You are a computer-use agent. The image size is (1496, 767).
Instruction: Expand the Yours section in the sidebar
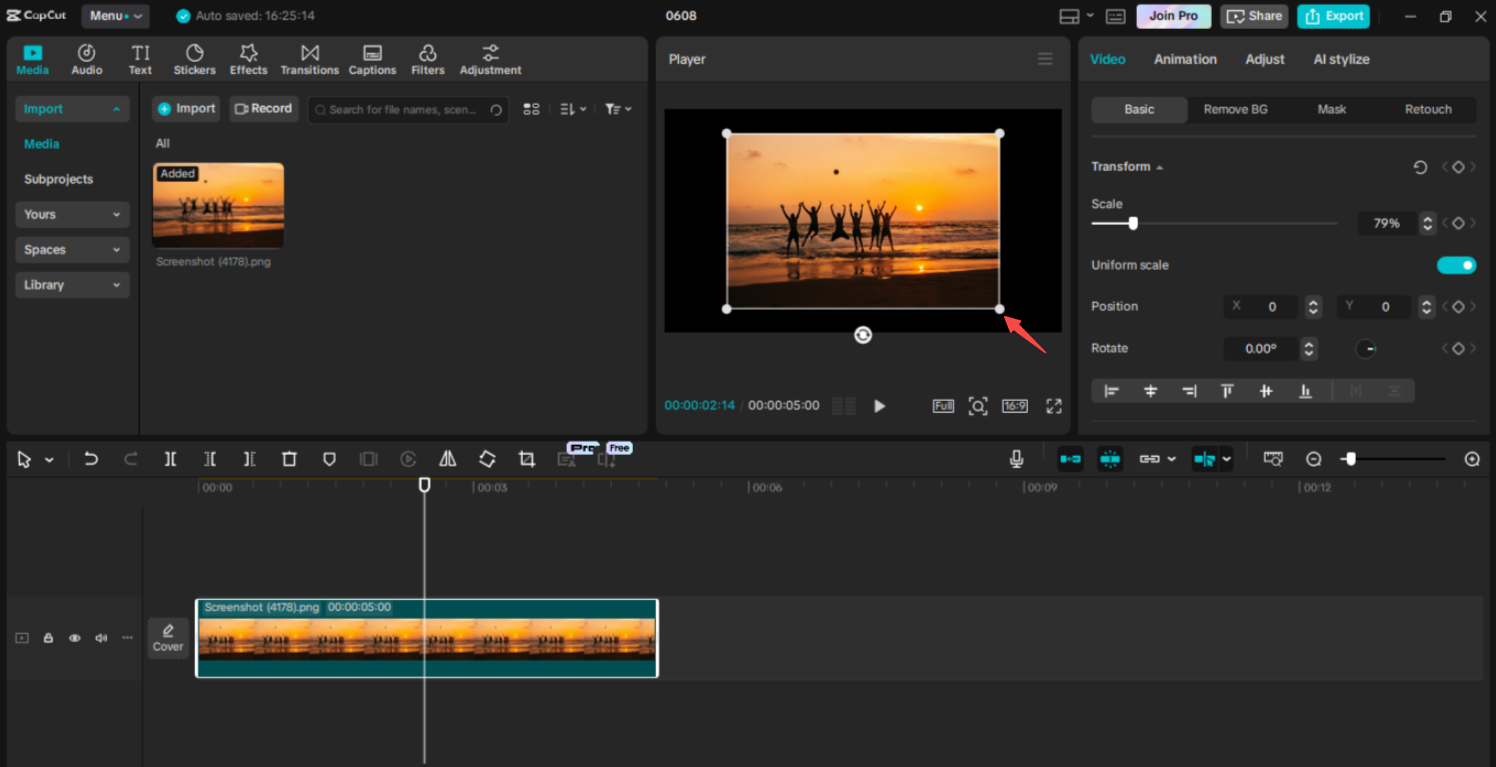71,214
